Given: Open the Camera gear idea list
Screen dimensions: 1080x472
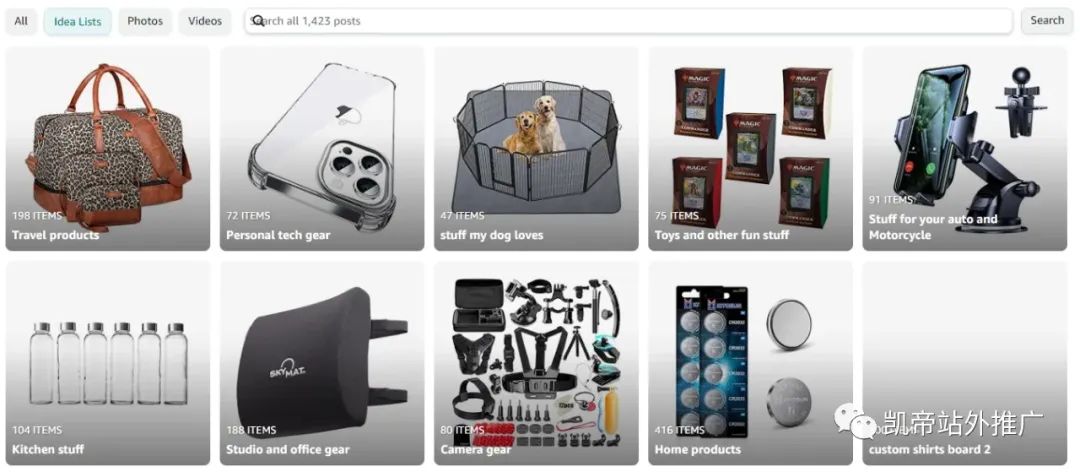Looking at the screenshot, I should coord(536,363).
